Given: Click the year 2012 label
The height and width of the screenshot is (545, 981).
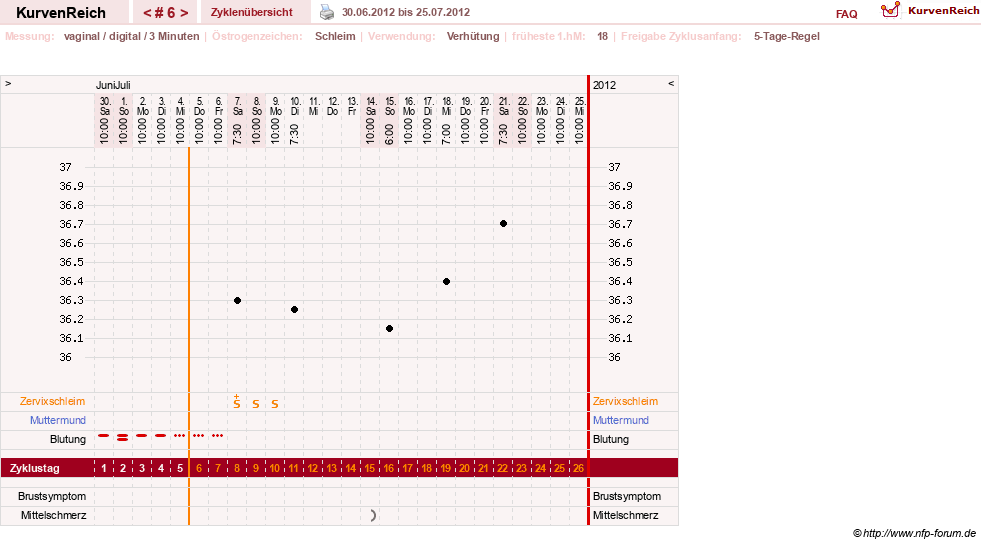Looking at the screenshot, I should [x=604, y=85].
